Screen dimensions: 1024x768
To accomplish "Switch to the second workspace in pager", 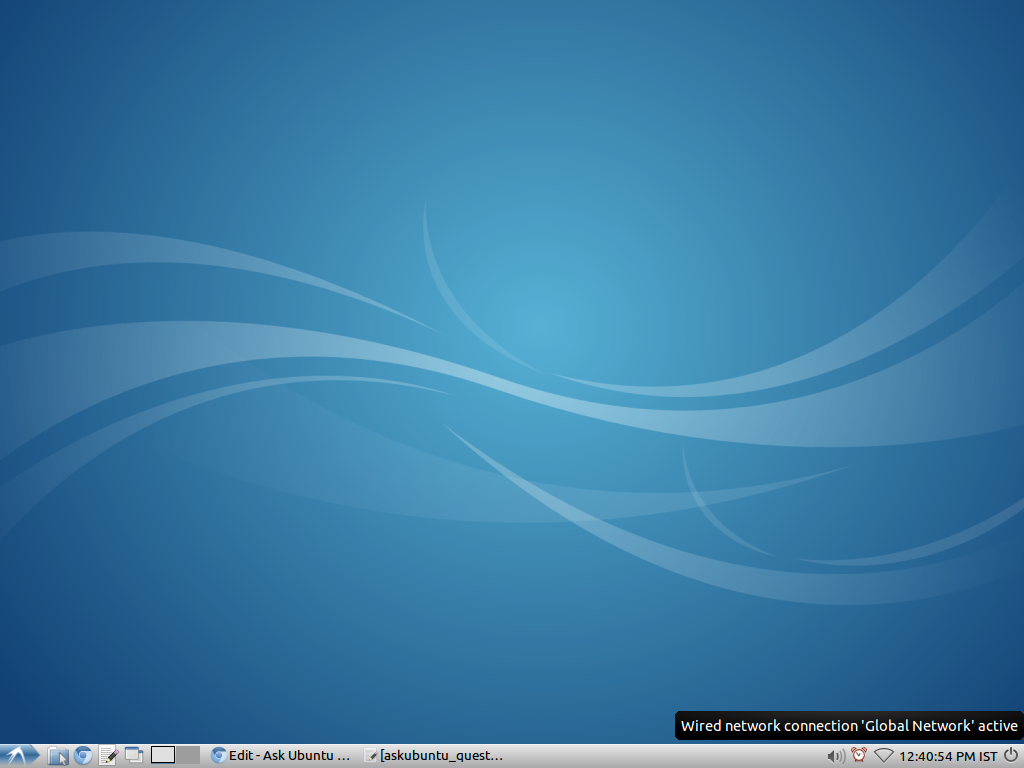I will 187,755.
